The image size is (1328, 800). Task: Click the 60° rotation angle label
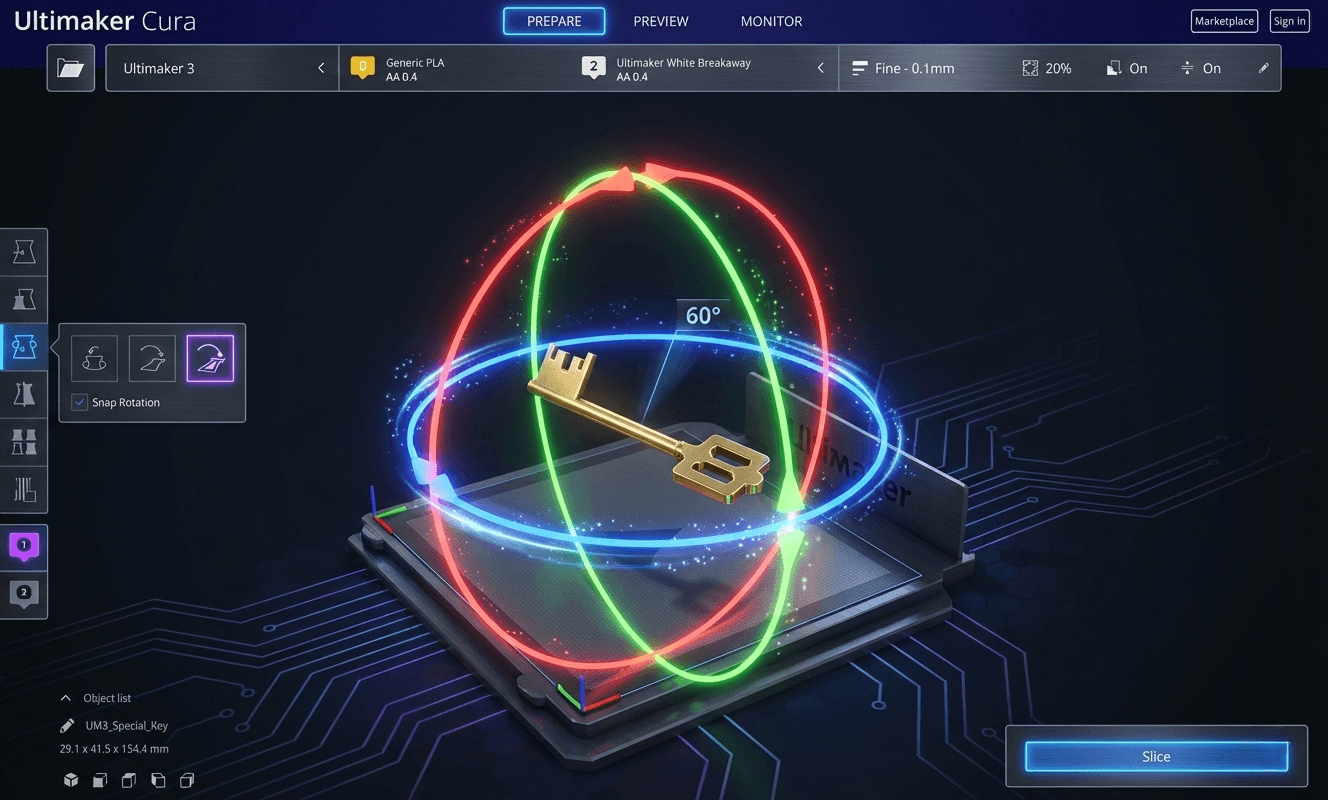click(703, 316)
